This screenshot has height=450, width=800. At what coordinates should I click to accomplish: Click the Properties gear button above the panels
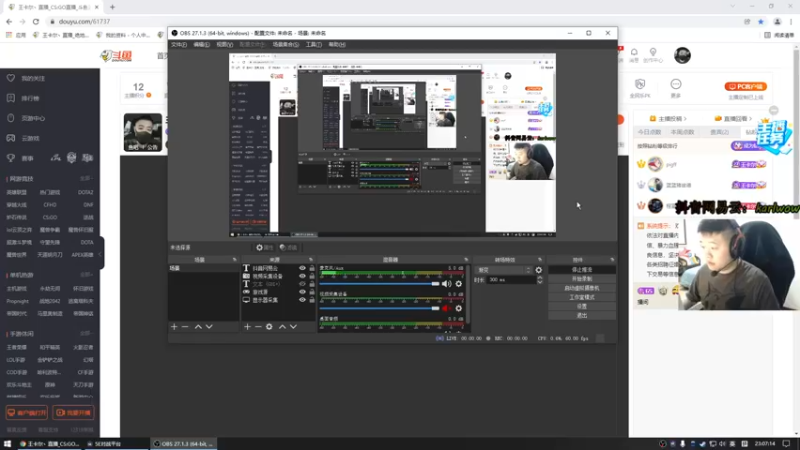pyautogui.click(x=264, y=247)
